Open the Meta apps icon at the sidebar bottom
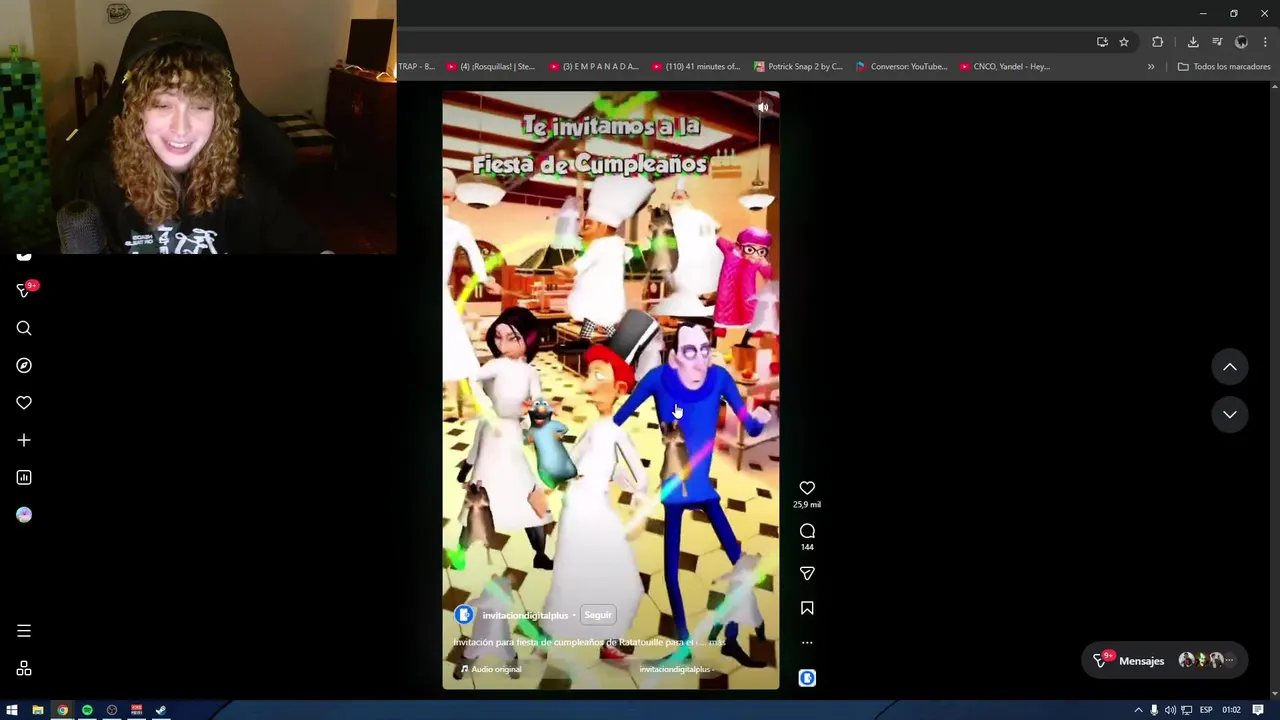Image resolution: width=1280 pixels, height=720 pixels. pyautogui.click(x=24, y=668)
